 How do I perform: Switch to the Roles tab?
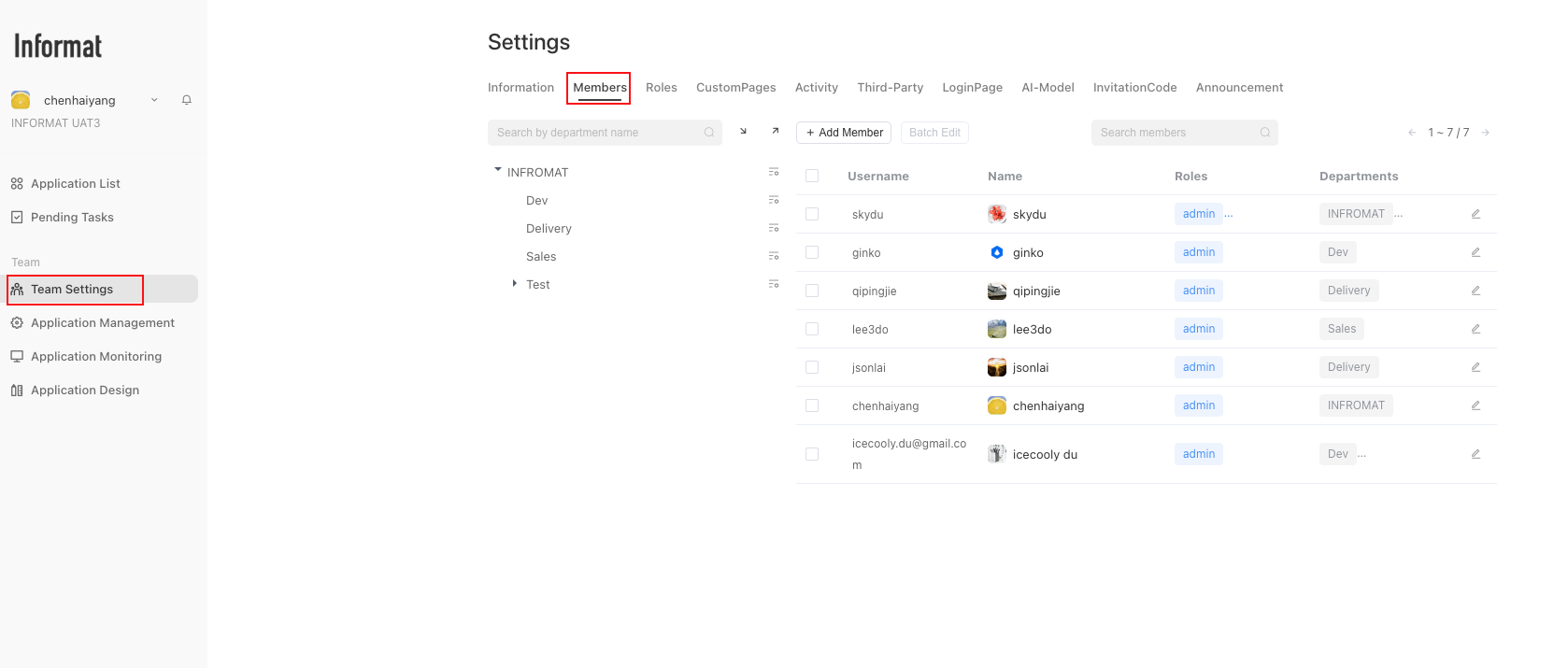pyautogui.click(x=661, y=88)
